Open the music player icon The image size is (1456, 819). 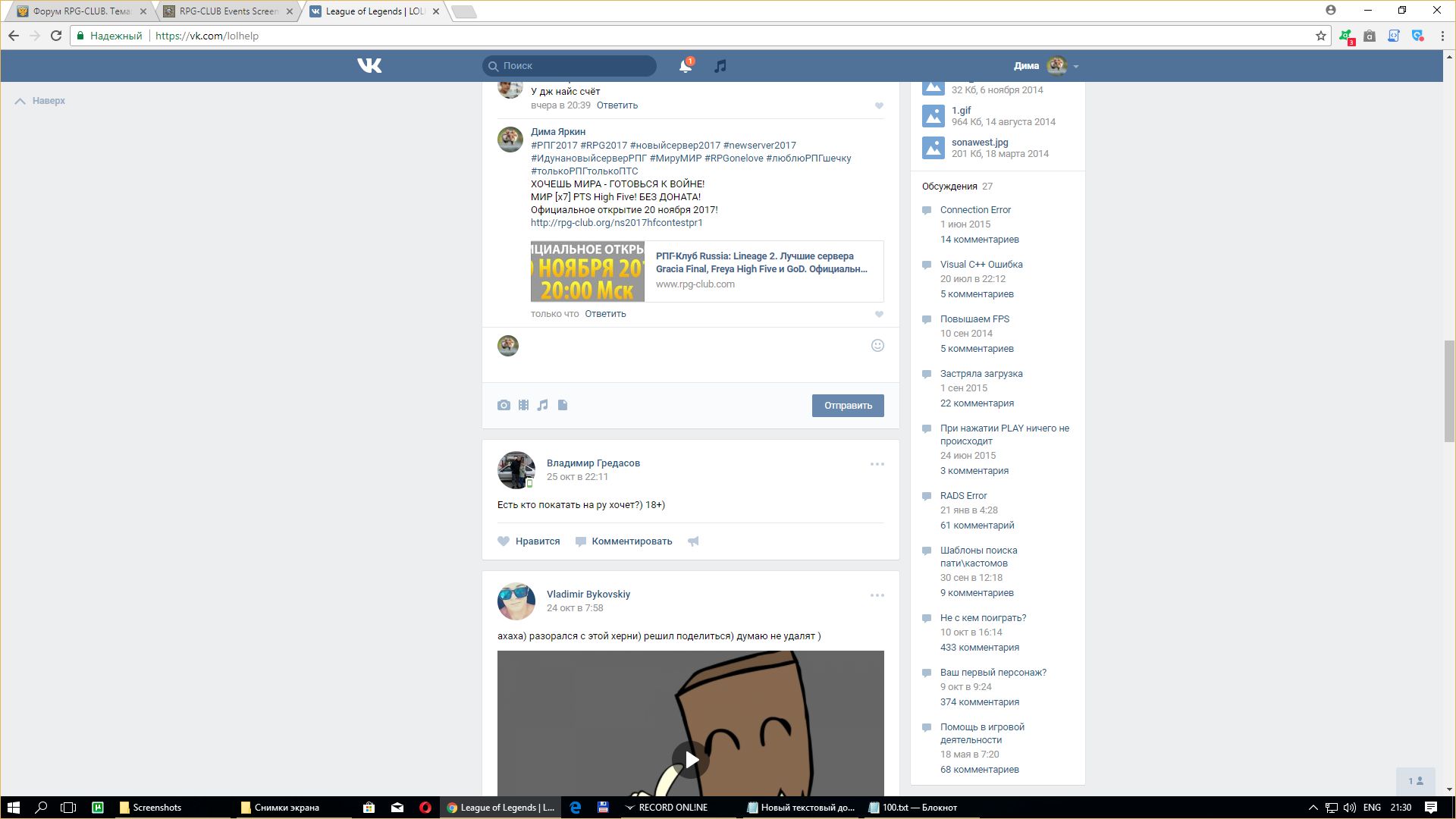[x=720, y=66]
